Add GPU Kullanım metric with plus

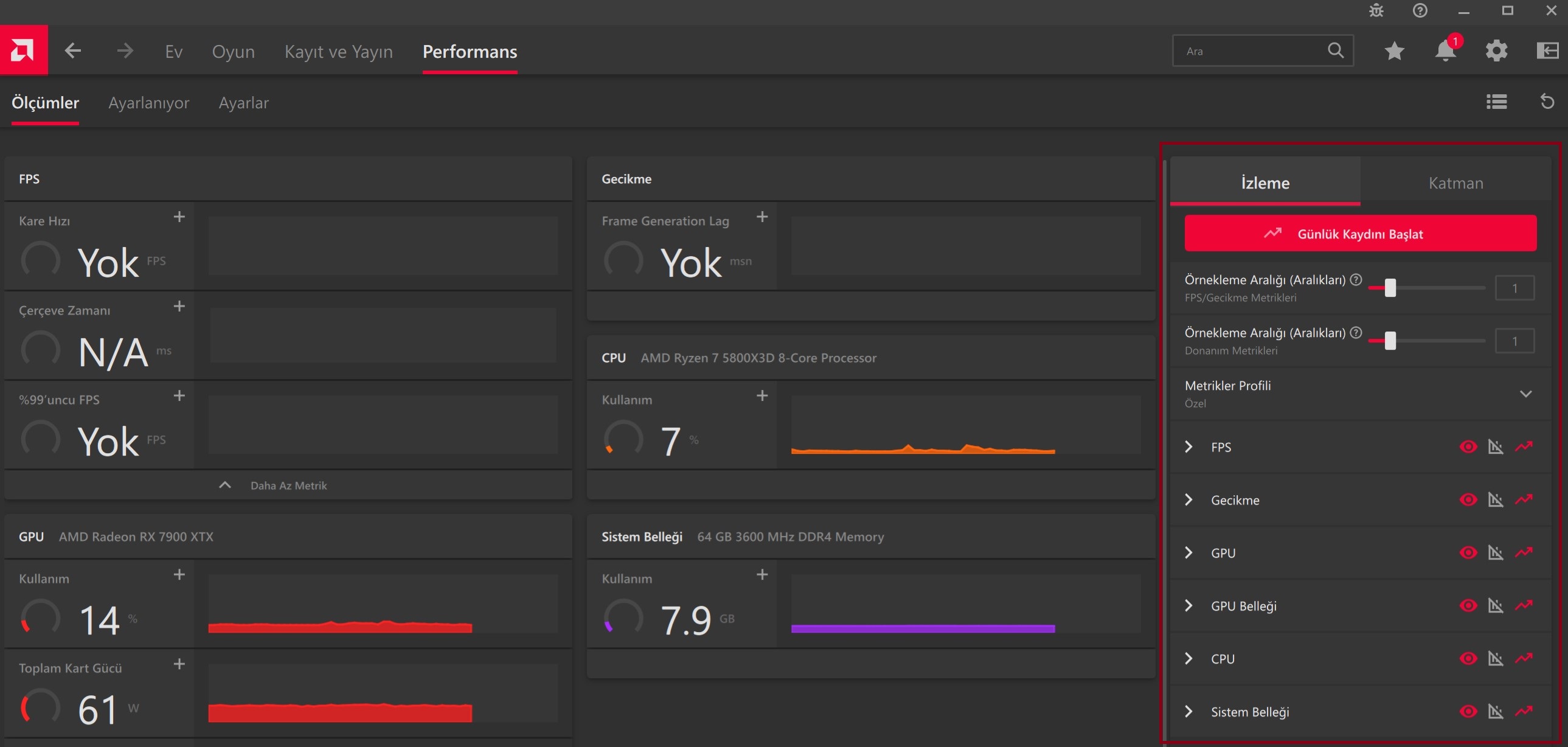pos(179,575)
